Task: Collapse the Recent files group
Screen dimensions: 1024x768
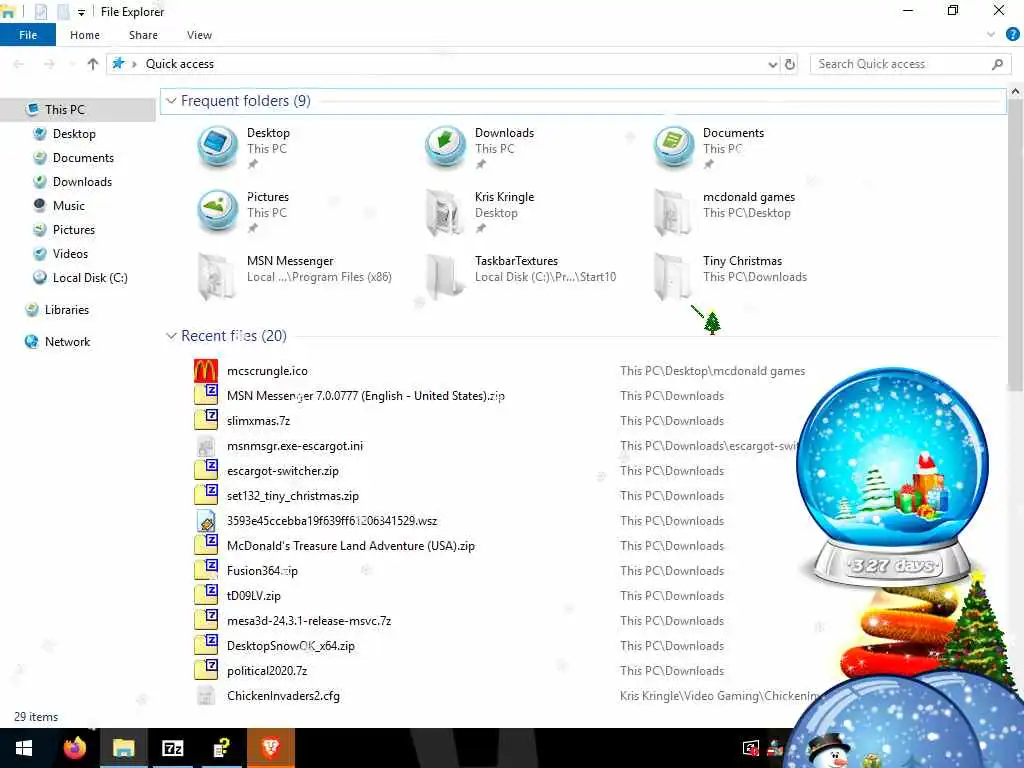Action: [x=171, y=336]
